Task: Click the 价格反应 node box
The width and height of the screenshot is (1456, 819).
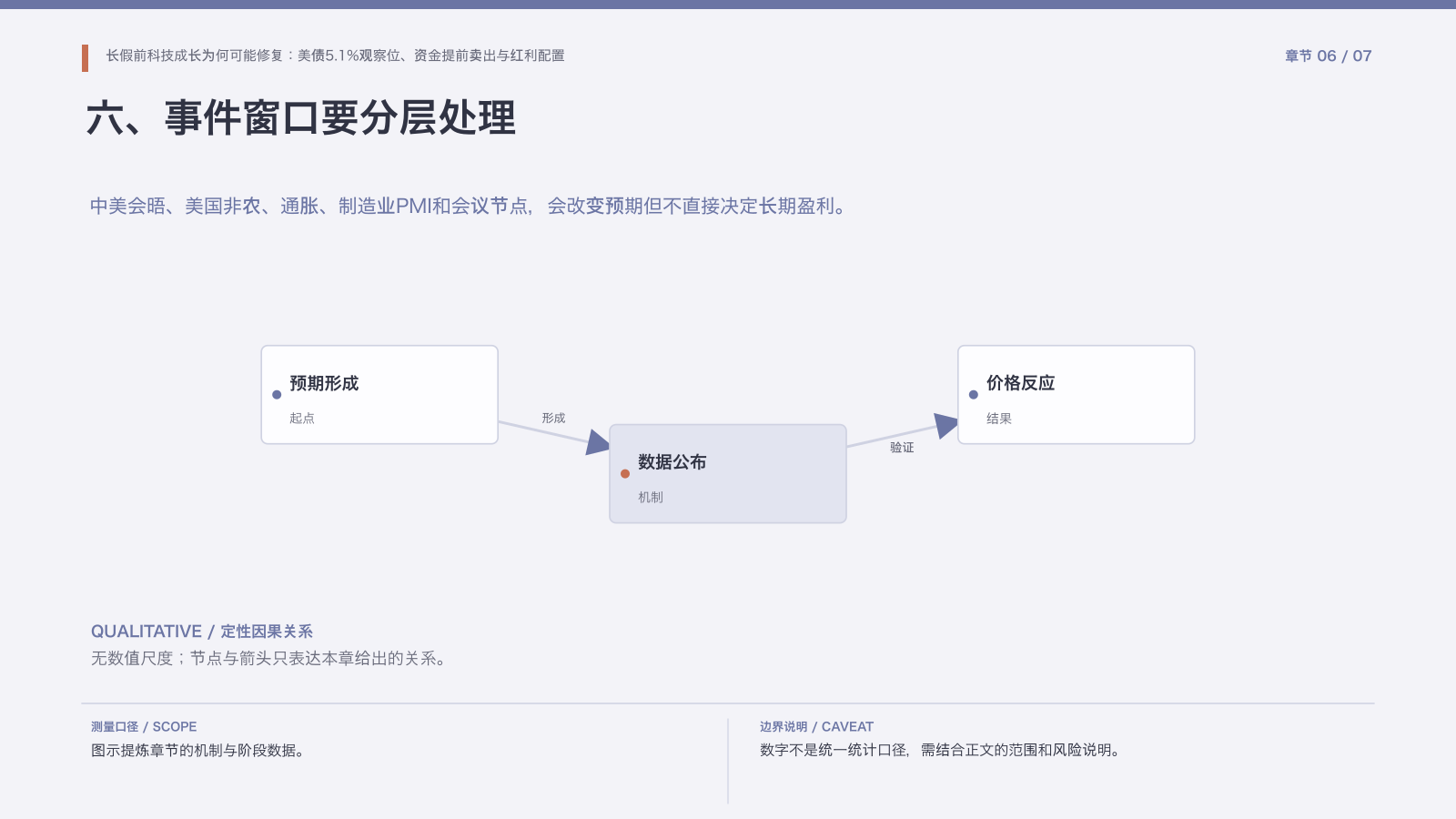Action: (x=1076, y=395)
